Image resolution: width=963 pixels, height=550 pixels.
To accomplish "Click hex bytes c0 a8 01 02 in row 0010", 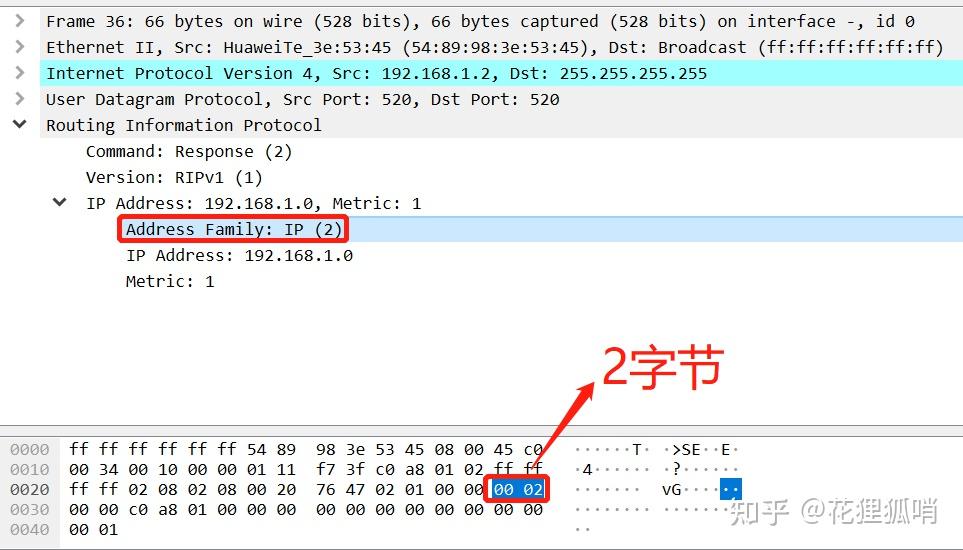I will pos(429,470).
